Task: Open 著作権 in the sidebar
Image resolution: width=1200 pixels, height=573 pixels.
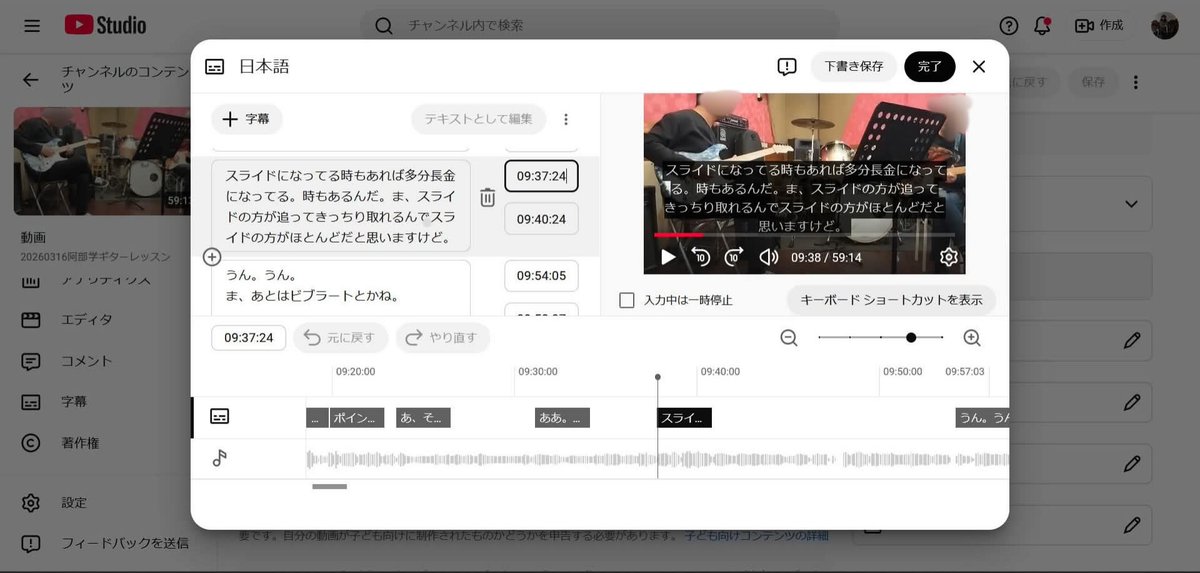Action: (80, 443)
